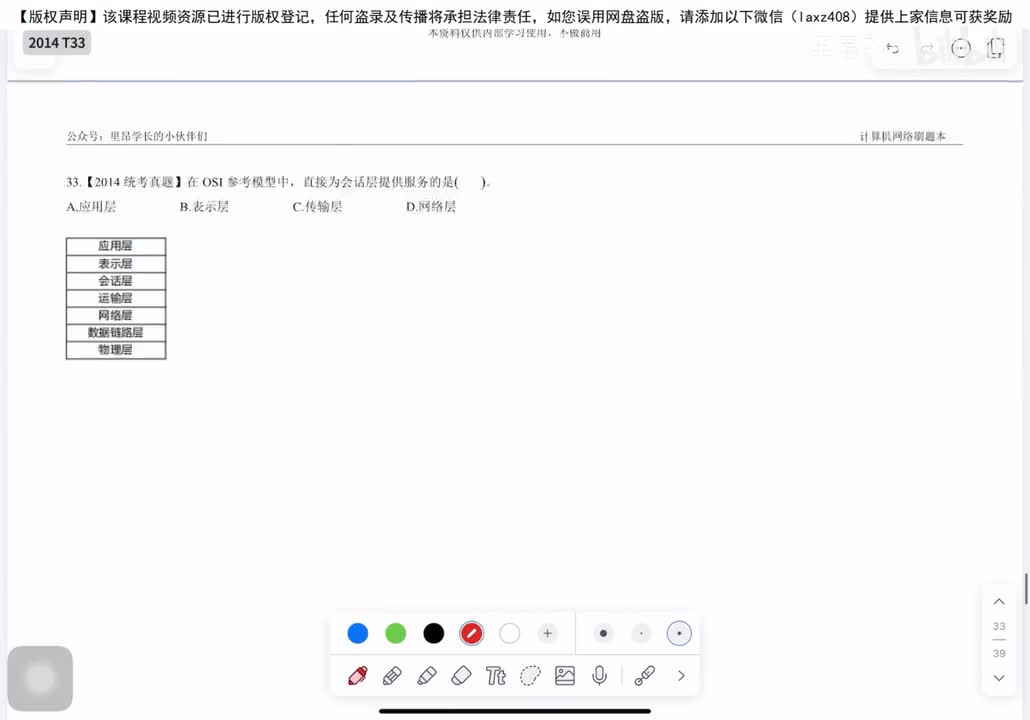
Task: Select the red pen tool
Action: point(357,675)
